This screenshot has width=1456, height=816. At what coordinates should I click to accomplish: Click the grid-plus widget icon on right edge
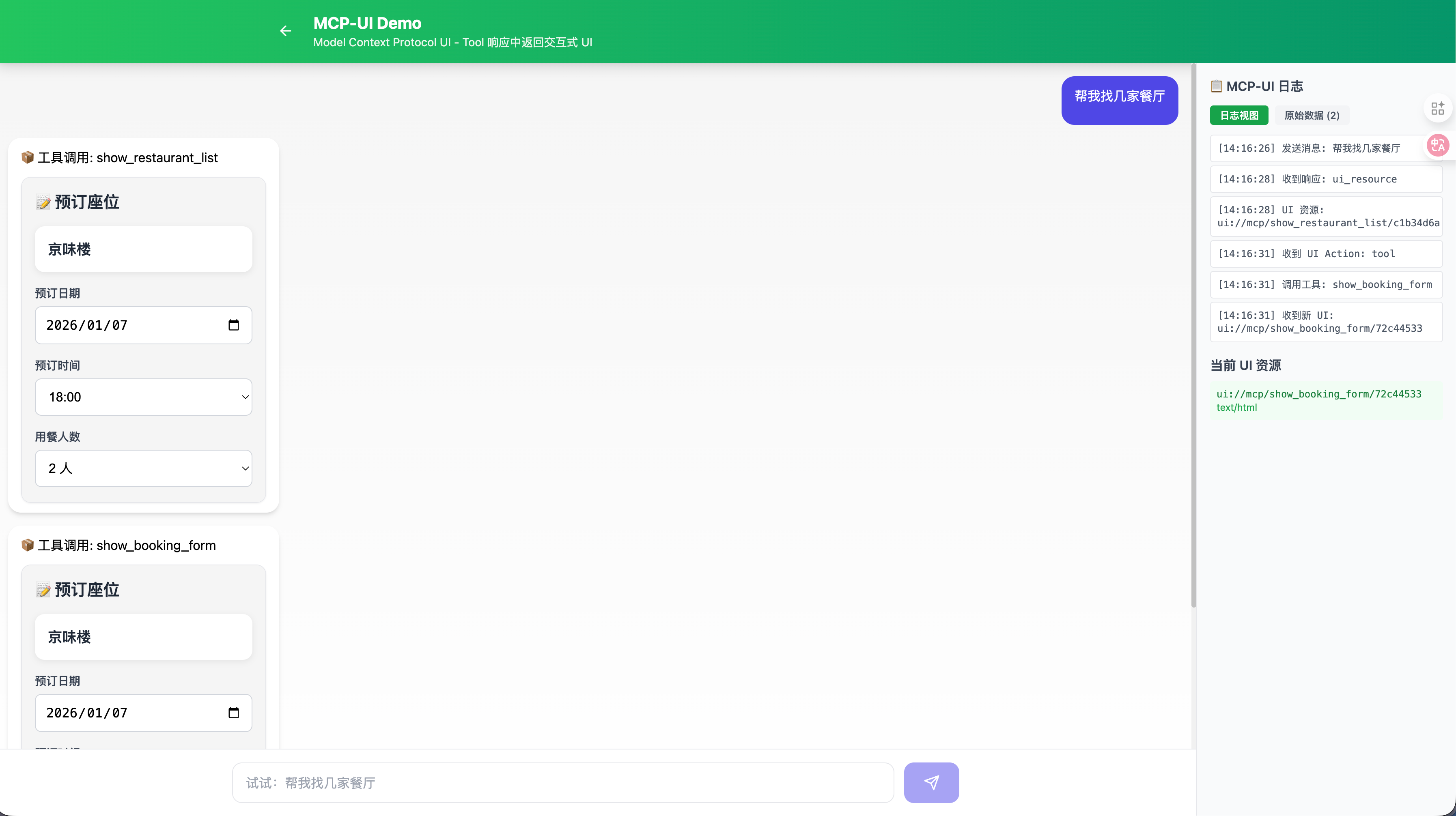point(1437,108)
